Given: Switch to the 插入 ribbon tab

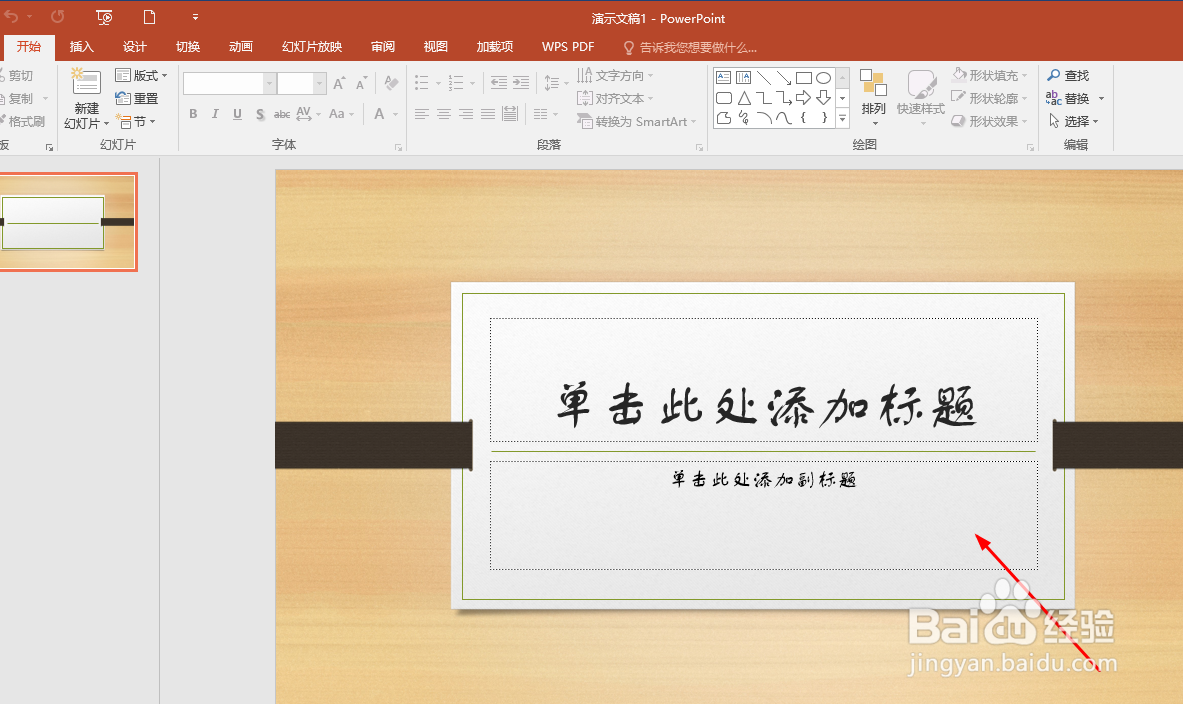Looking at the screenshot, I should click(x=81, y=46).
